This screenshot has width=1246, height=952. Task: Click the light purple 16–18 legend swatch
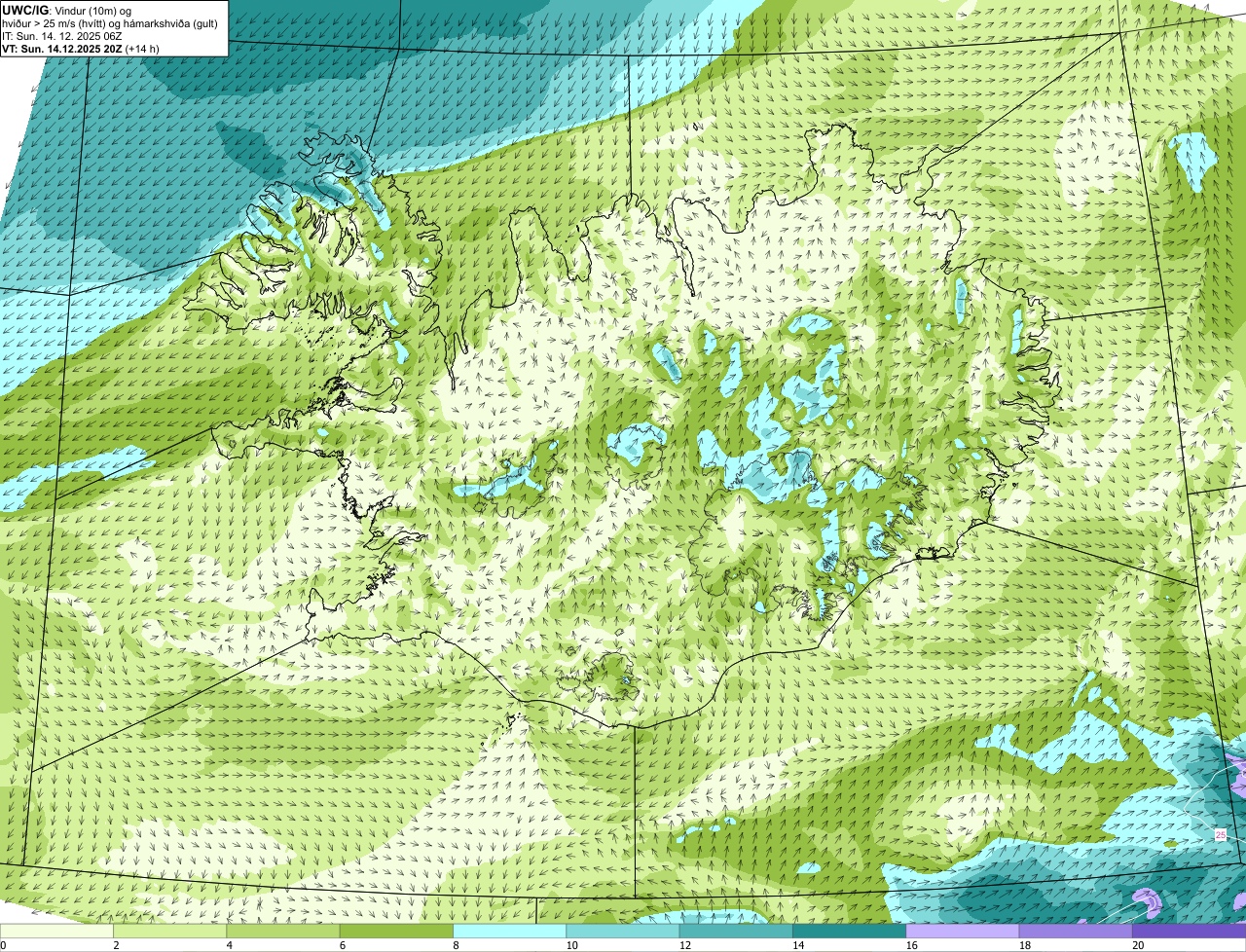tap(962, 932)
